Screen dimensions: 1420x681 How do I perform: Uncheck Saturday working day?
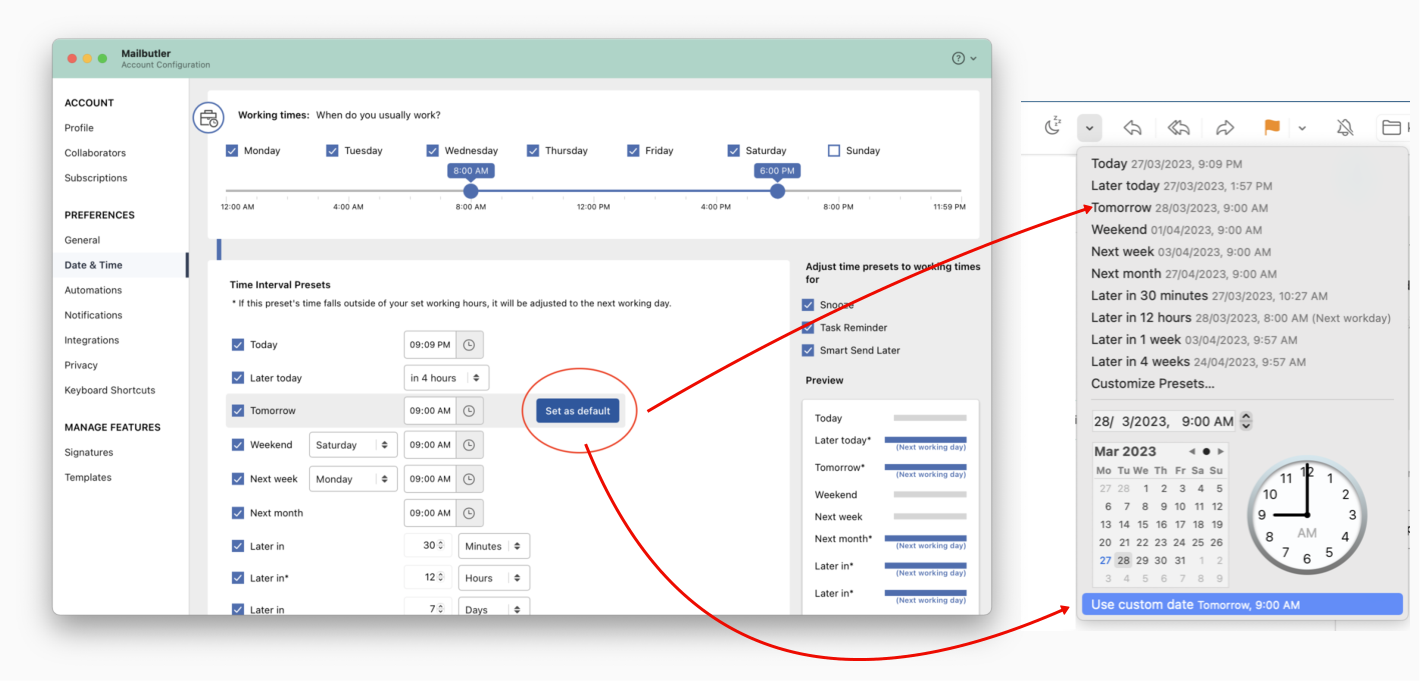pos(734,151)
